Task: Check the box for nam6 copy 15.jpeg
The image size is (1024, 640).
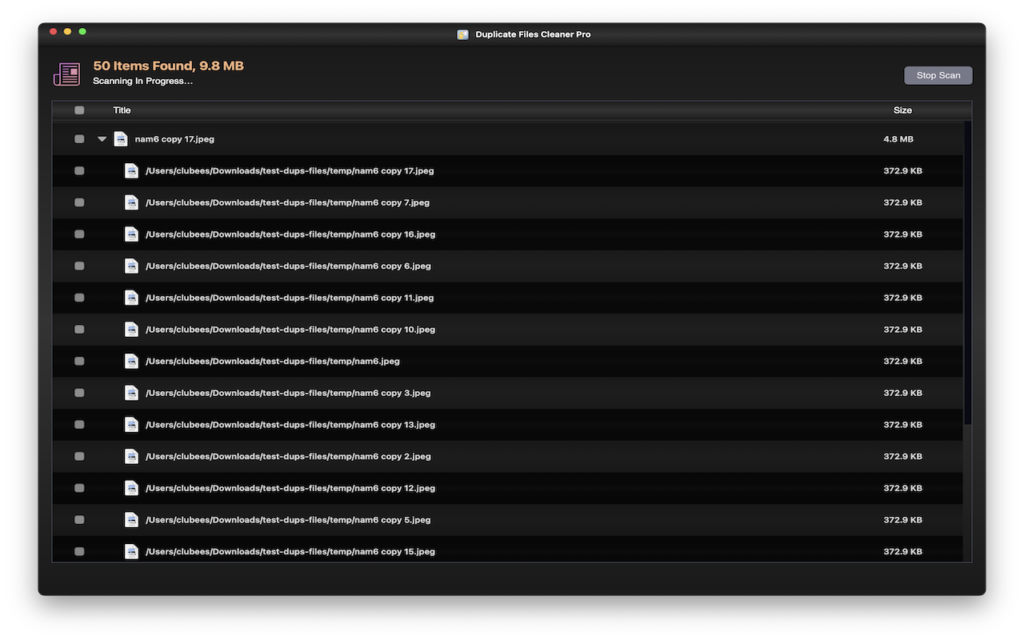Action: (x=79, y=551)
